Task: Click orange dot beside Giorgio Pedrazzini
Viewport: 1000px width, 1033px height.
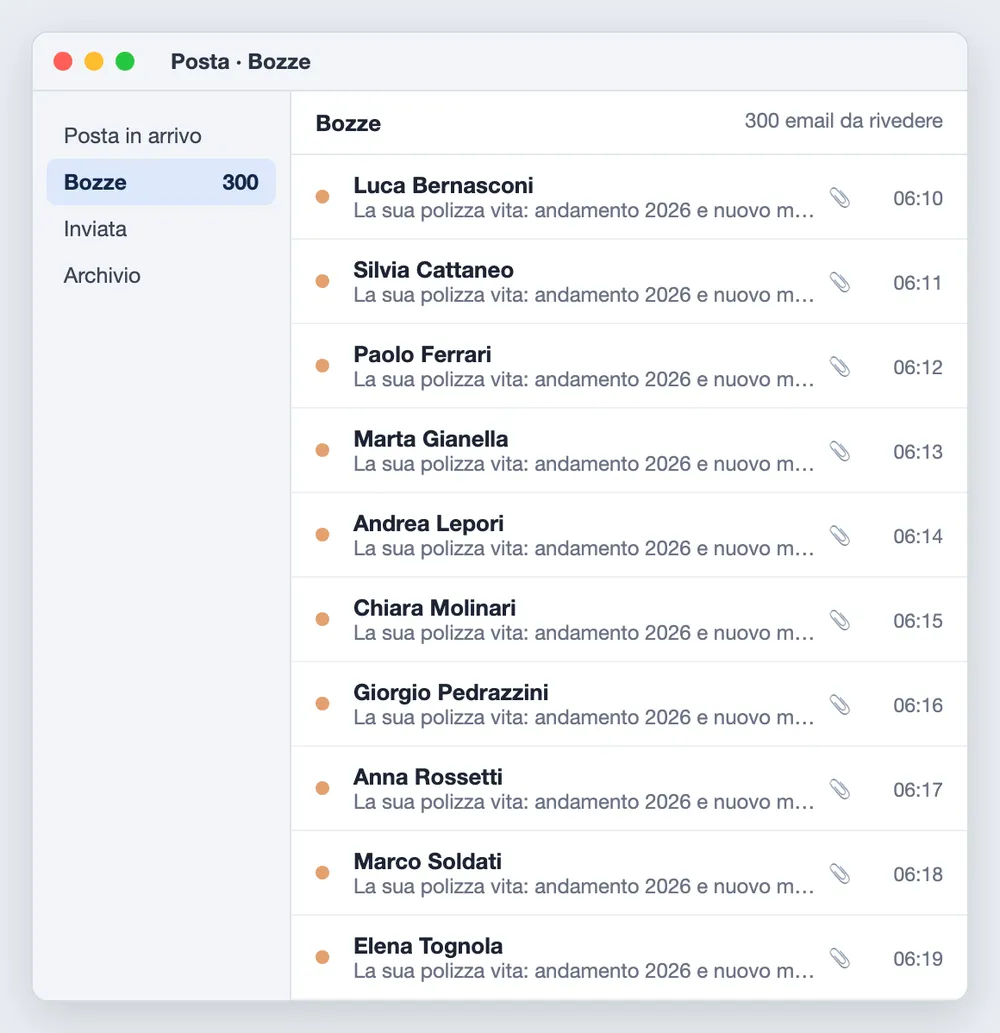Action: (x=322, y=703)
